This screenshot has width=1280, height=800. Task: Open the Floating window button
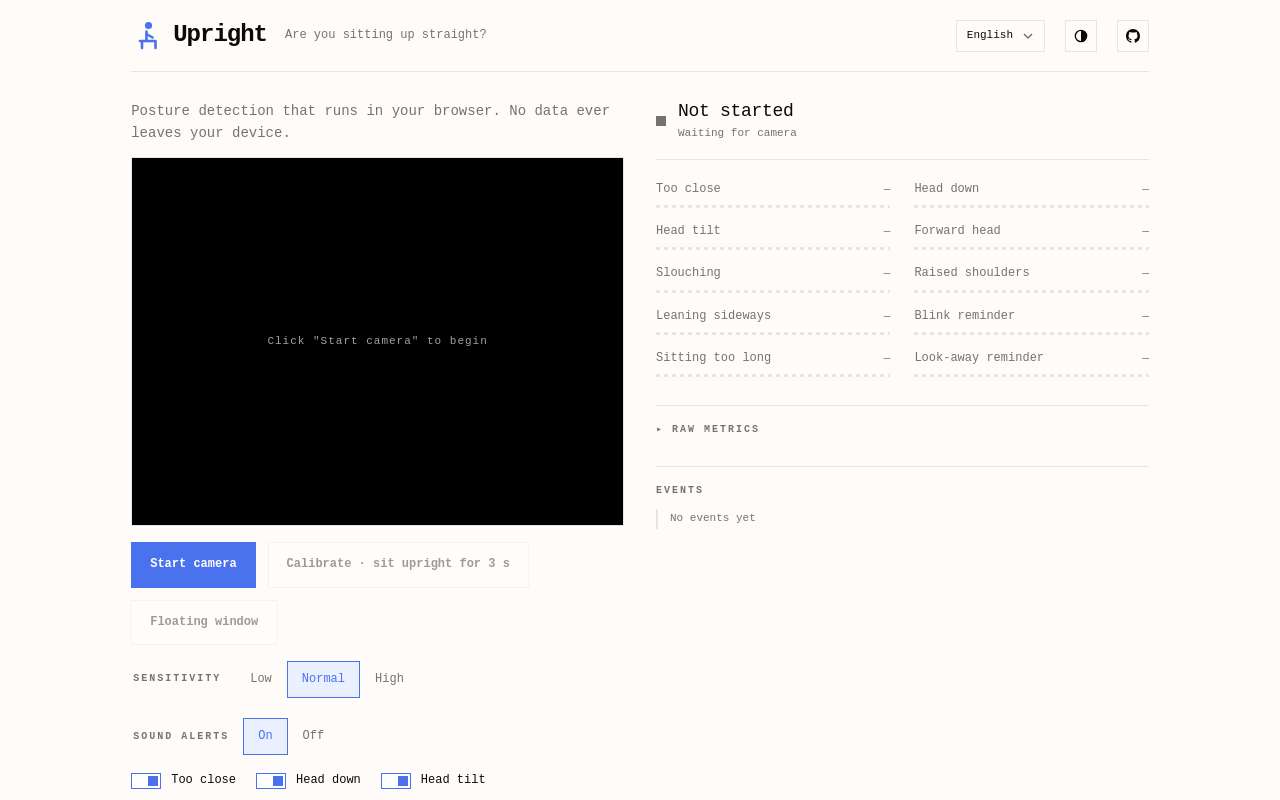(204, 622)
